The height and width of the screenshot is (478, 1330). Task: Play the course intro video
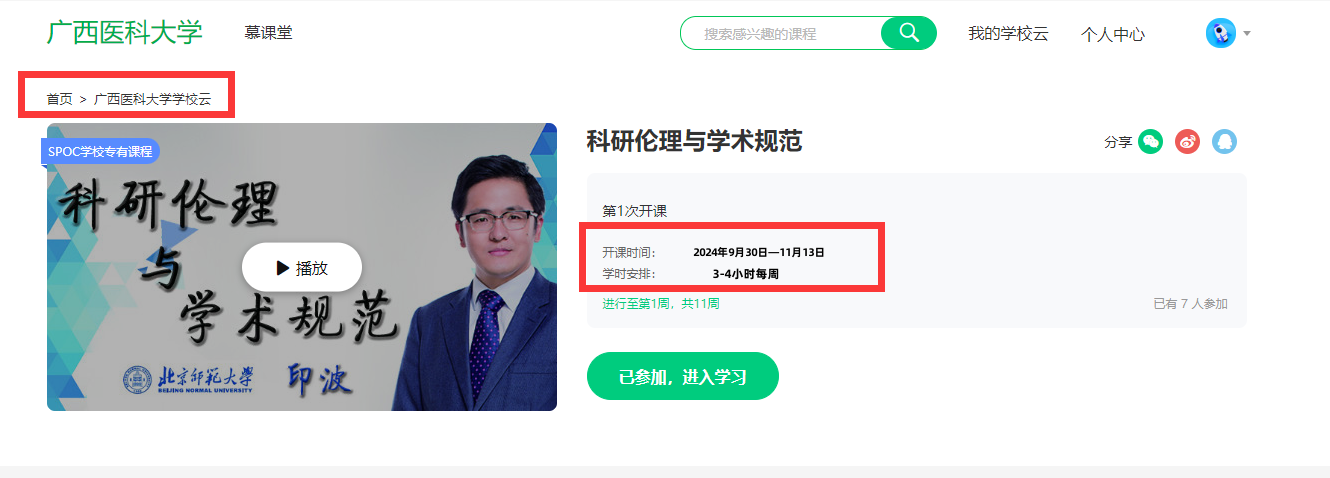point(302,267)
